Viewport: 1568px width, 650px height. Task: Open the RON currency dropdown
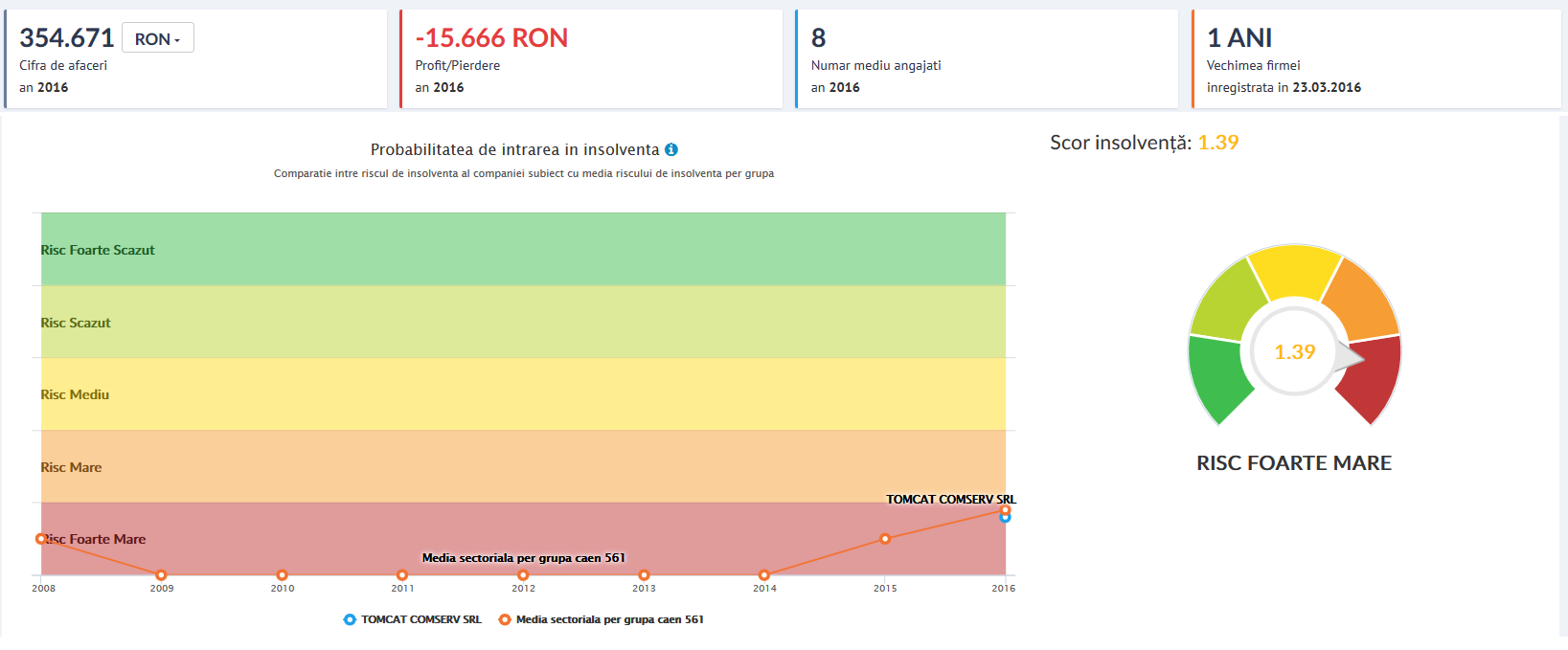click(158, 38)
